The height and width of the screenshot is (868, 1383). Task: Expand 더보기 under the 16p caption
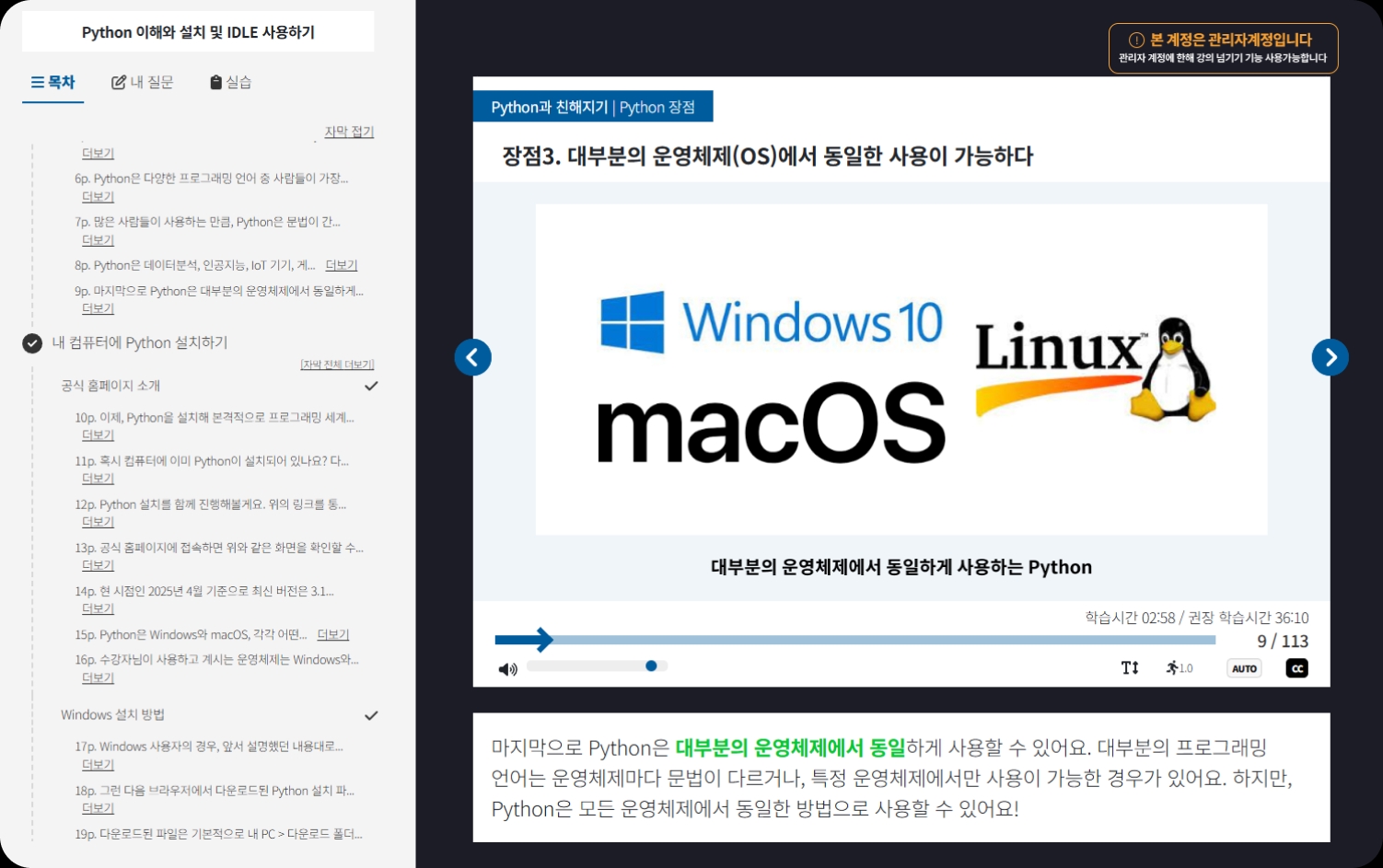[x=98, y=677]
